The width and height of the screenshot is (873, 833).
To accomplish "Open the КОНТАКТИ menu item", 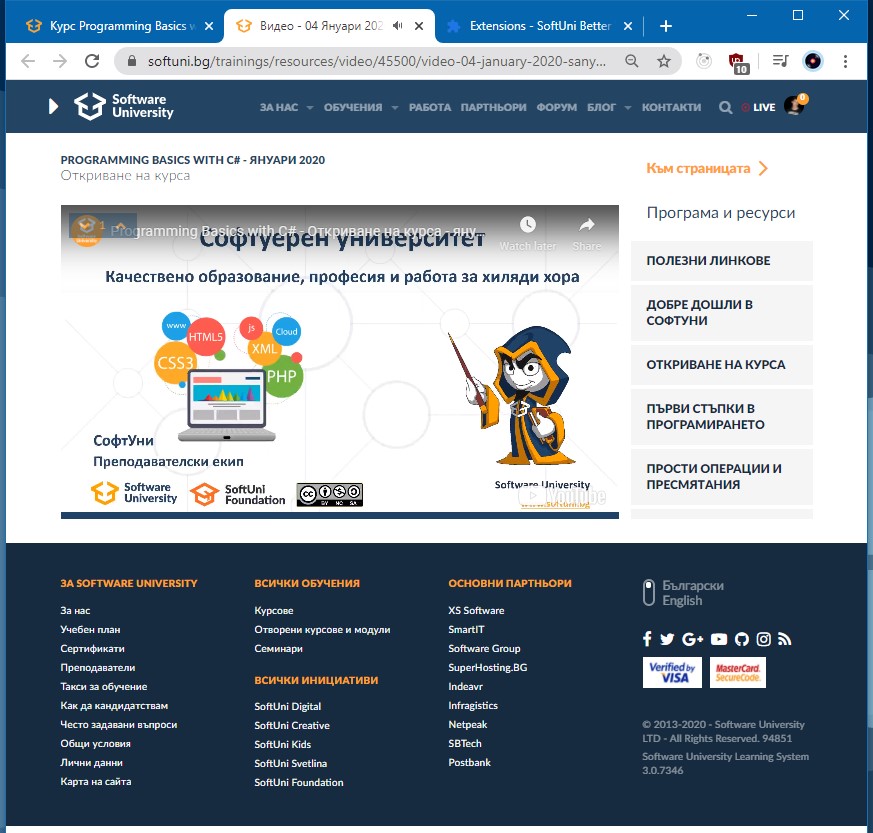I will 671,107.
